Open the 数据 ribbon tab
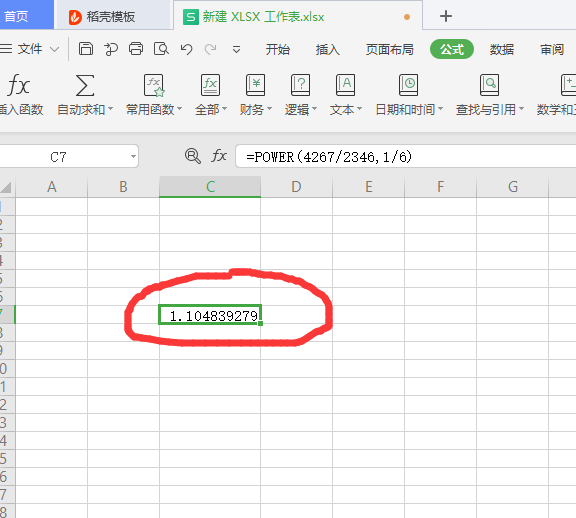 point(502,49)
